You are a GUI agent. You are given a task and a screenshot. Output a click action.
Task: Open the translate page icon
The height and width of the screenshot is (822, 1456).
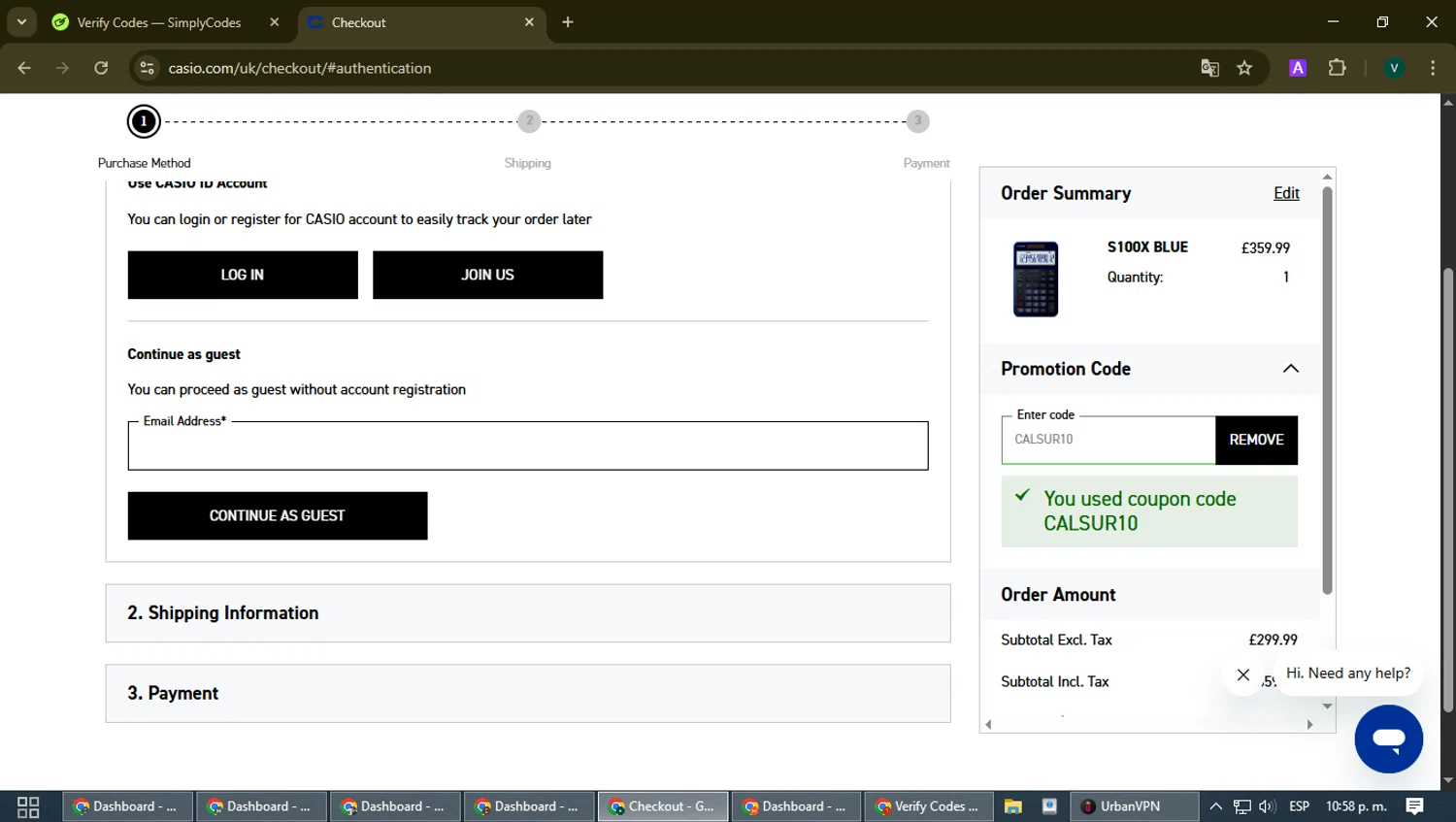pos(1209,68)
